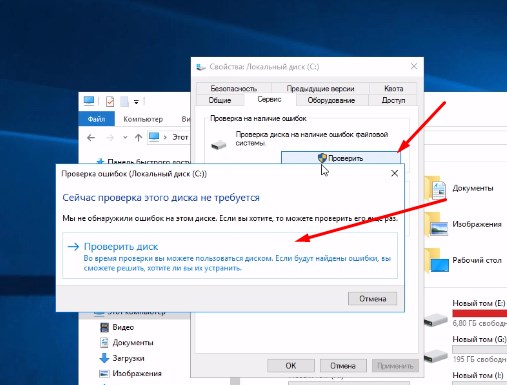507x385 pixels.
Task: Open the recent locations dropdown chevron
Action: [x=125, y=137]
